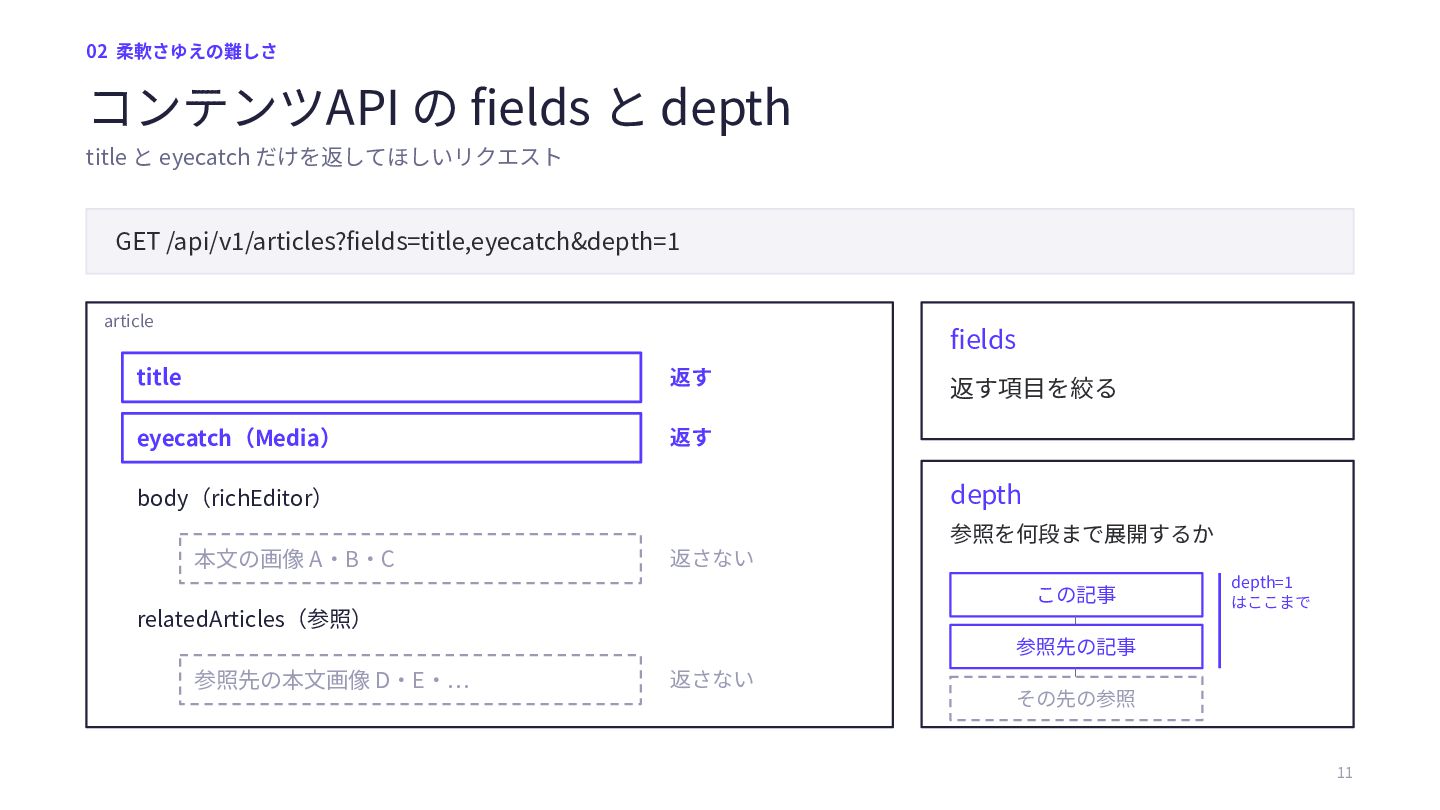Image resolution: width=1440 pixels, height=810 pixels.
Task: Click the depth=1 はここまで annotation
Action: 1270,592
